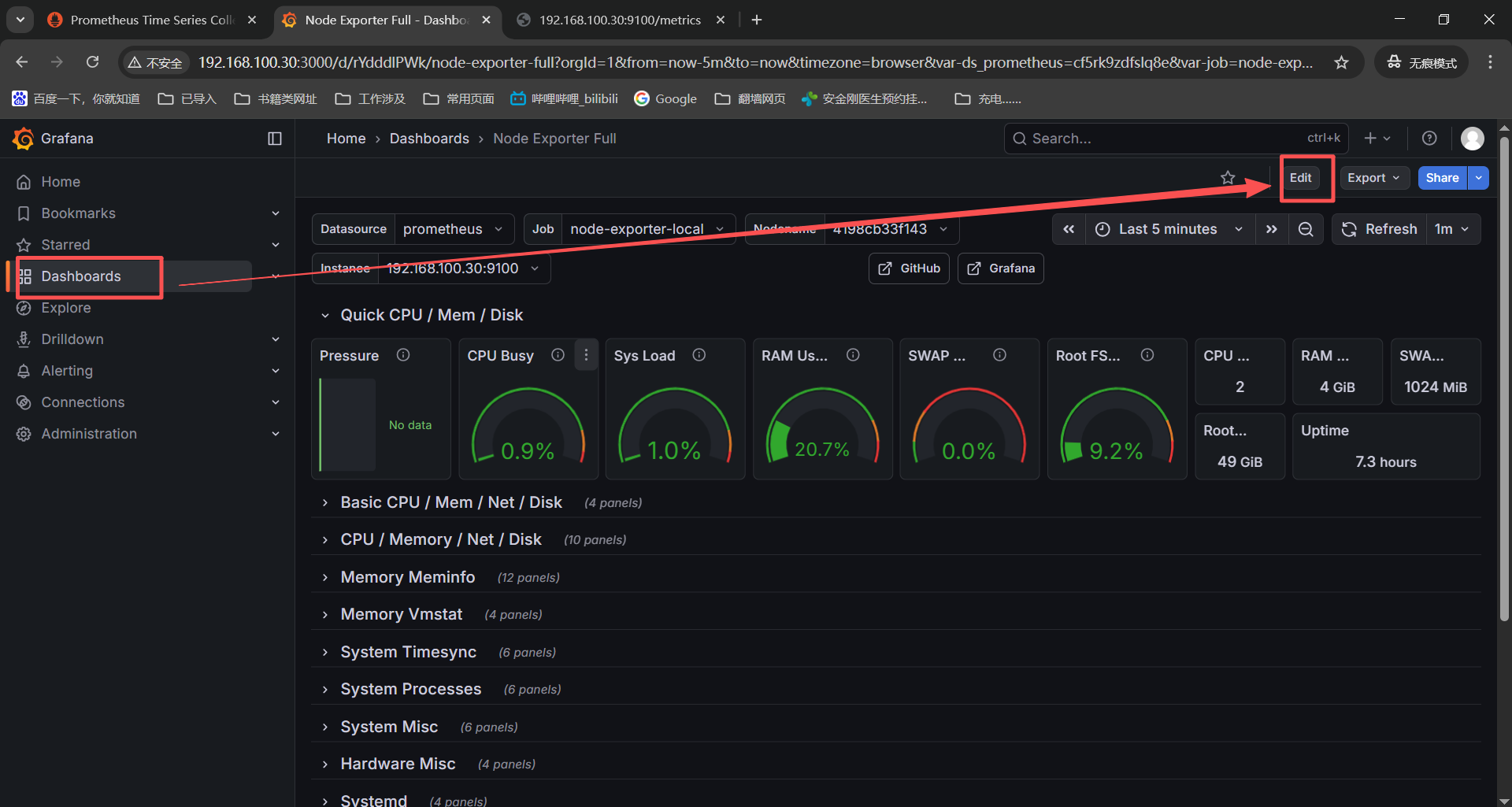Viewport: 1512px width, 807px height.
Task: Zoom out the time range
Action: tap(1306, 229)
